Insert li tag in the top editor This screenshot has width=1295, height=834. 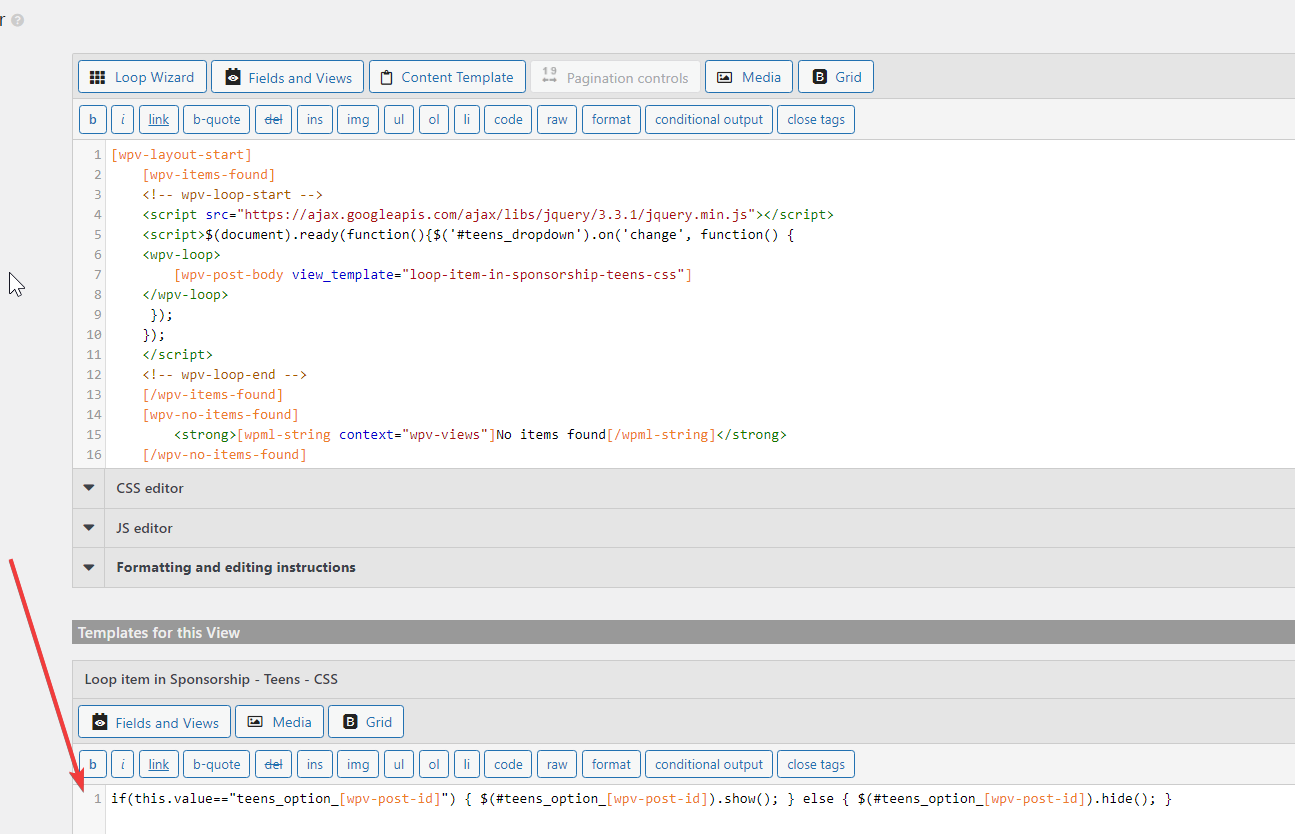click(467, 119)
